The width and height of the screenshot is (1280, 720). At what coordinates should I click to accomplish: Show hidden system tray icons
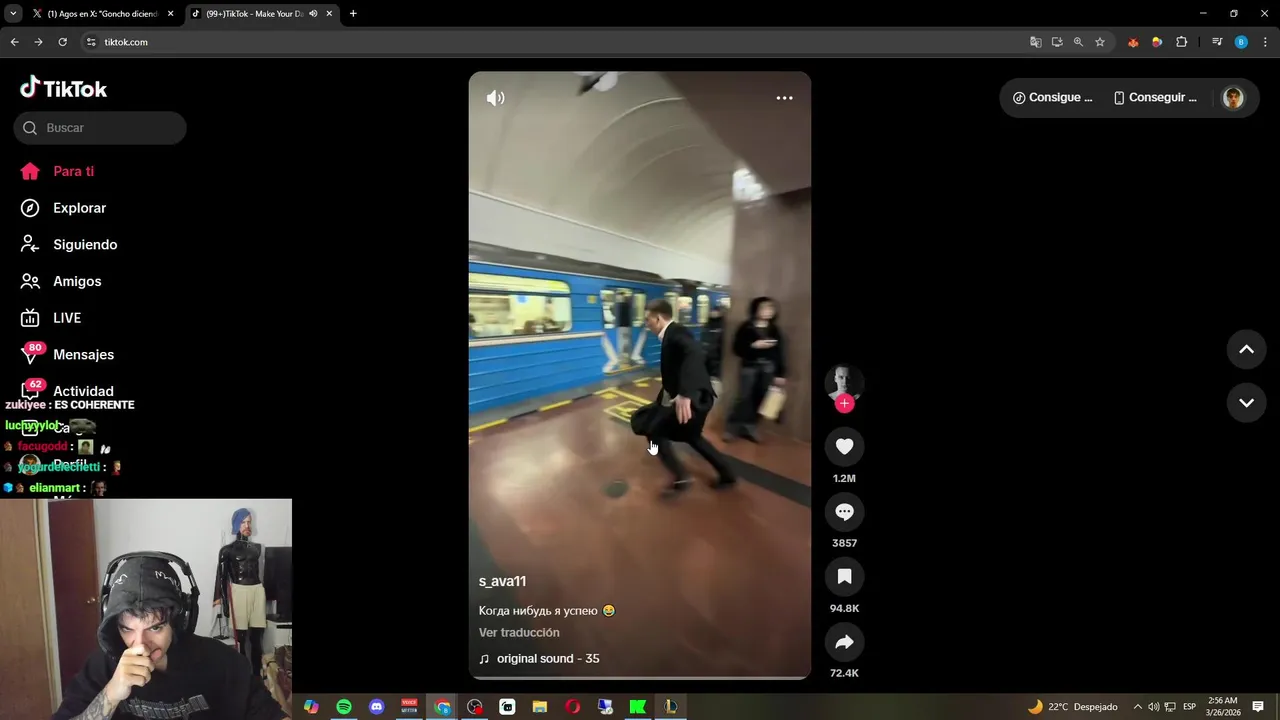click(x=1137, y=707)
